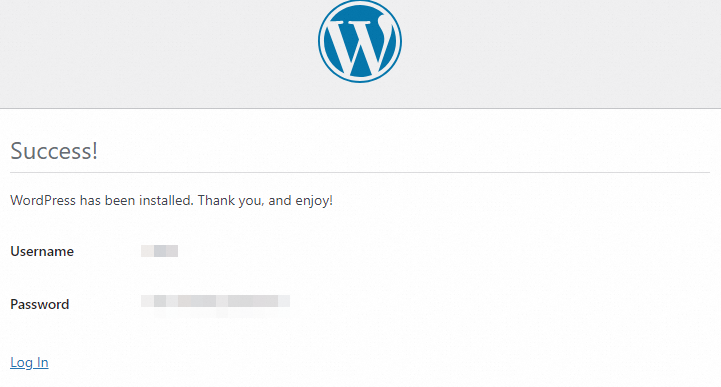721x387 pixels.
Task: Click the gray header banner right of logo
Action: [561, 54]
